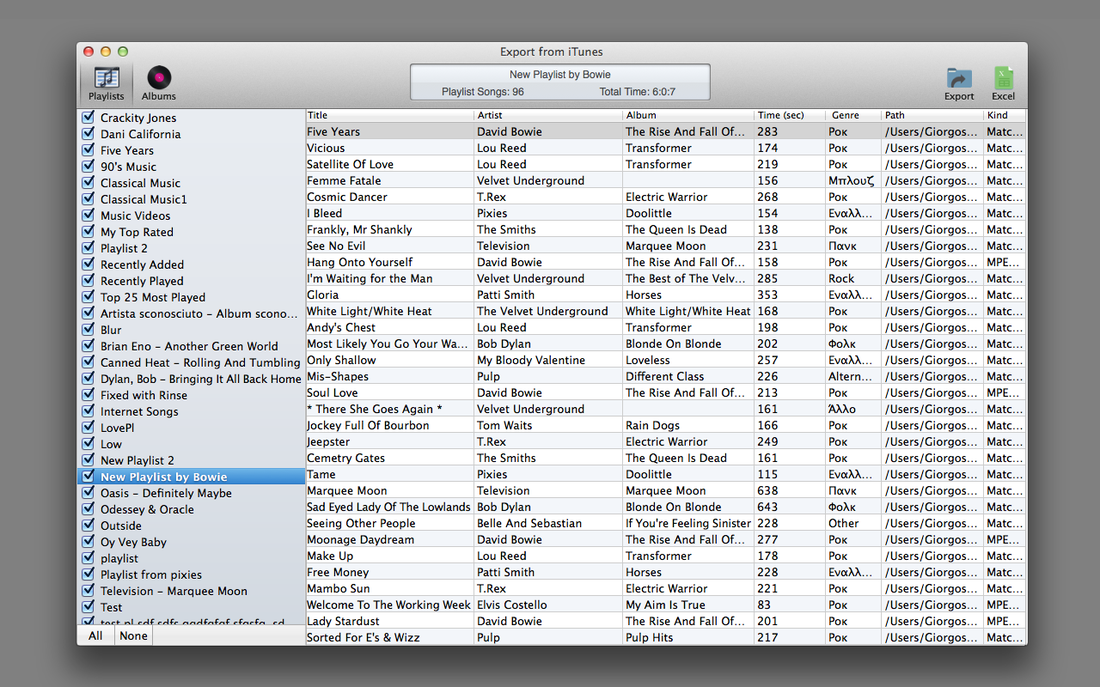Select the song Mis-Shapes
Screen dimensions: 1100x687
click(337, 376)
